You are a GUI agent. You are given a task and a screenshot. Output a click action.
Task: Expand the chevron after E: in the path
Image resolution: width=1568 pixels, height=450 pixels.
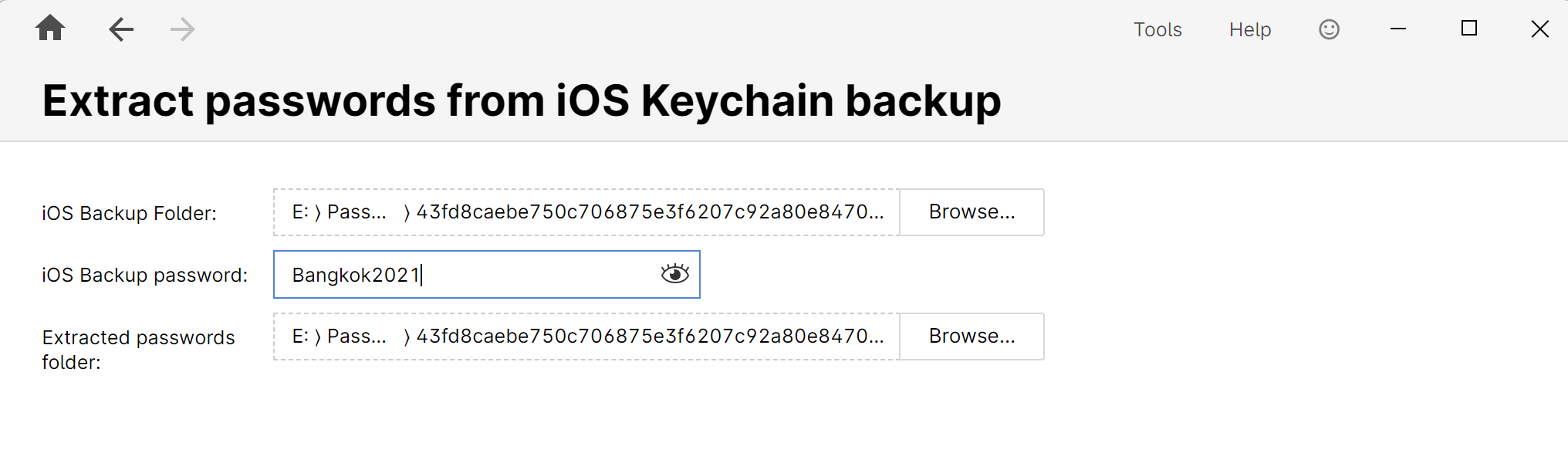click(x=318, y=211)
